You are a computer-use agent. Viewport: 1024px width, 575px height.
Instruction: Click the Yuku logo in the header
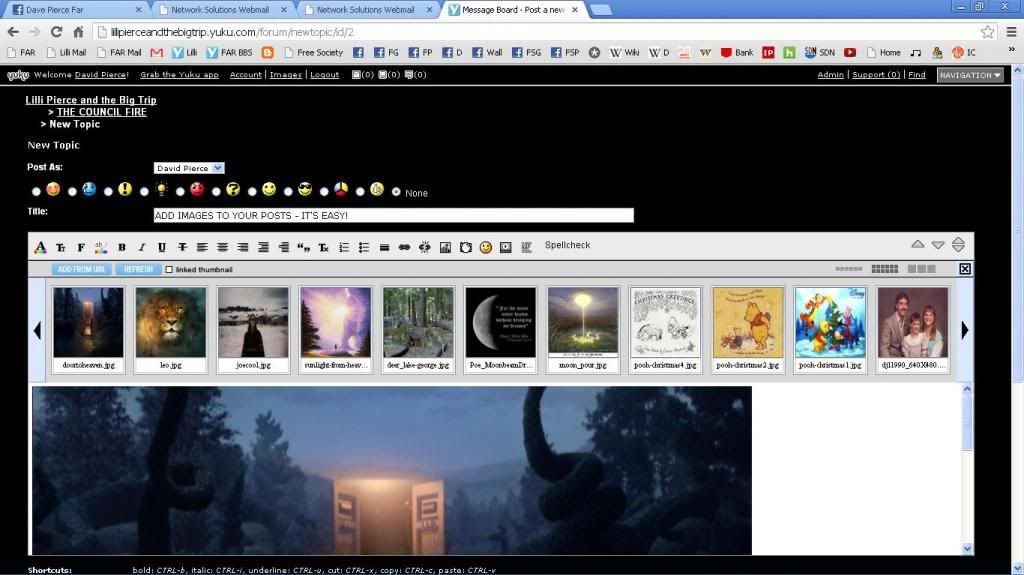coord(18,75)
